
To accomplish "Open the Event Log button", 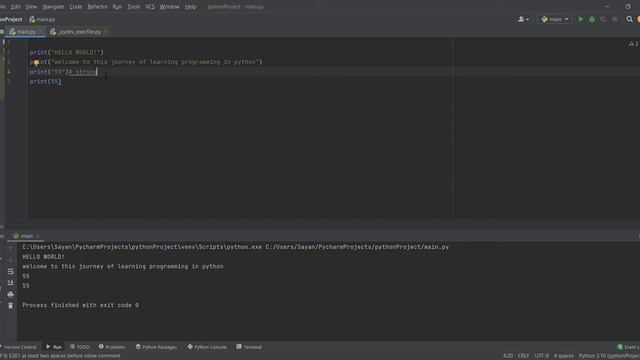I will point(629,347).
